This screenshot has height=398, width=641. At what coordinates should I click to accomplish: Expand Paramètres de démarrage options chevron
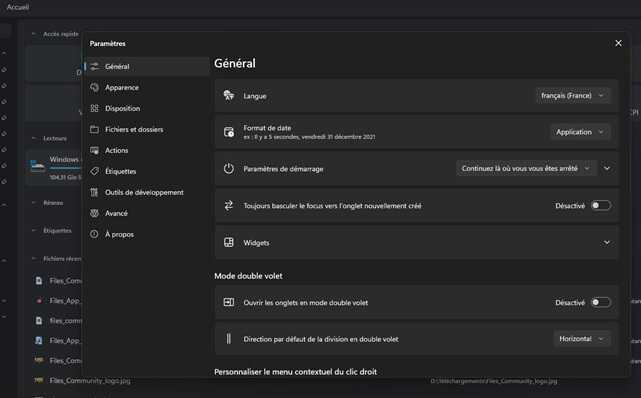click(607, 168)
